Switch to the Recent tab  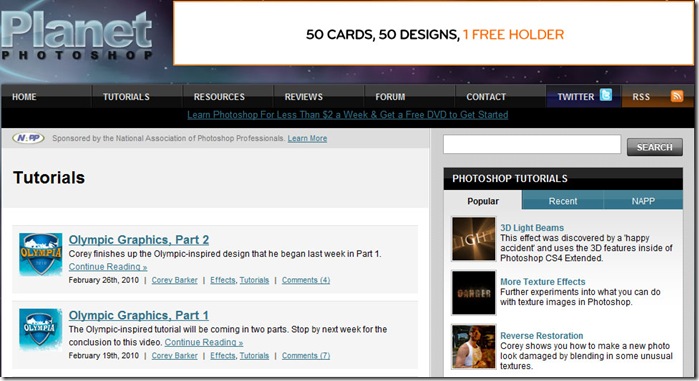pyautogui.click(x=563, y=201)
